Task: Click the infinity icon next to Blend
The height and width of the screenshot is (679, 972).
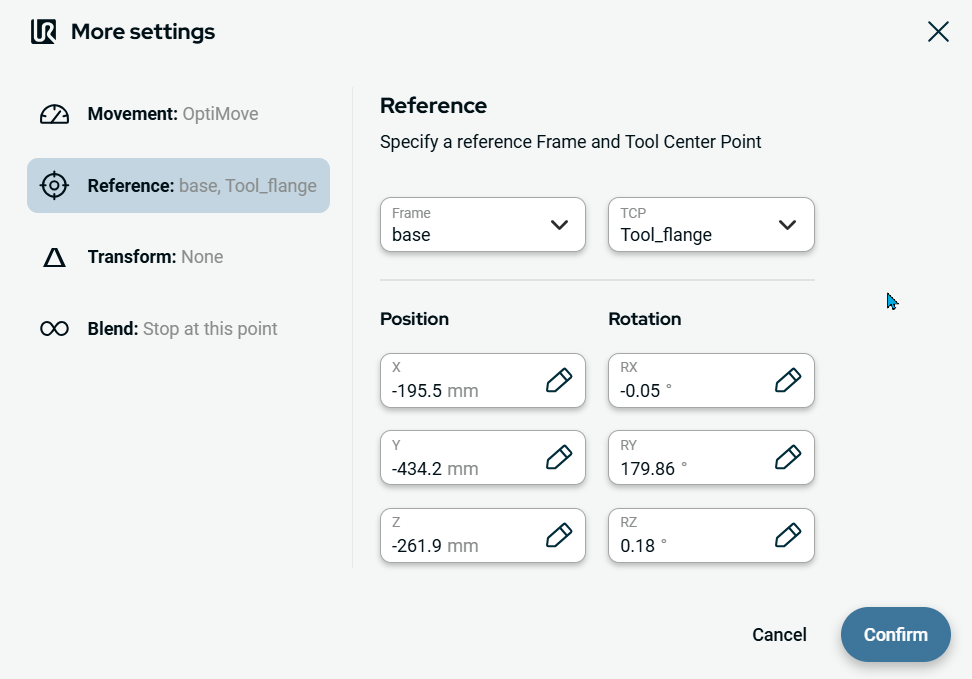Action: tap(54, 329)
